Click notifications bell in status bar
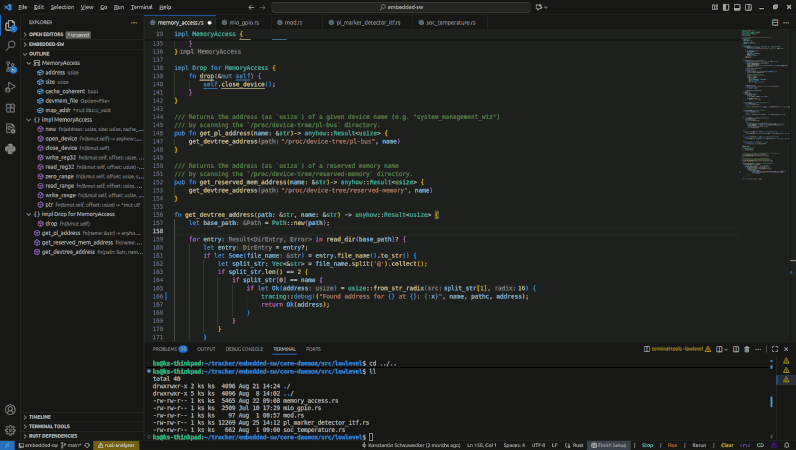The width and height of the screenshot is (796, 450). click(787, 445)
